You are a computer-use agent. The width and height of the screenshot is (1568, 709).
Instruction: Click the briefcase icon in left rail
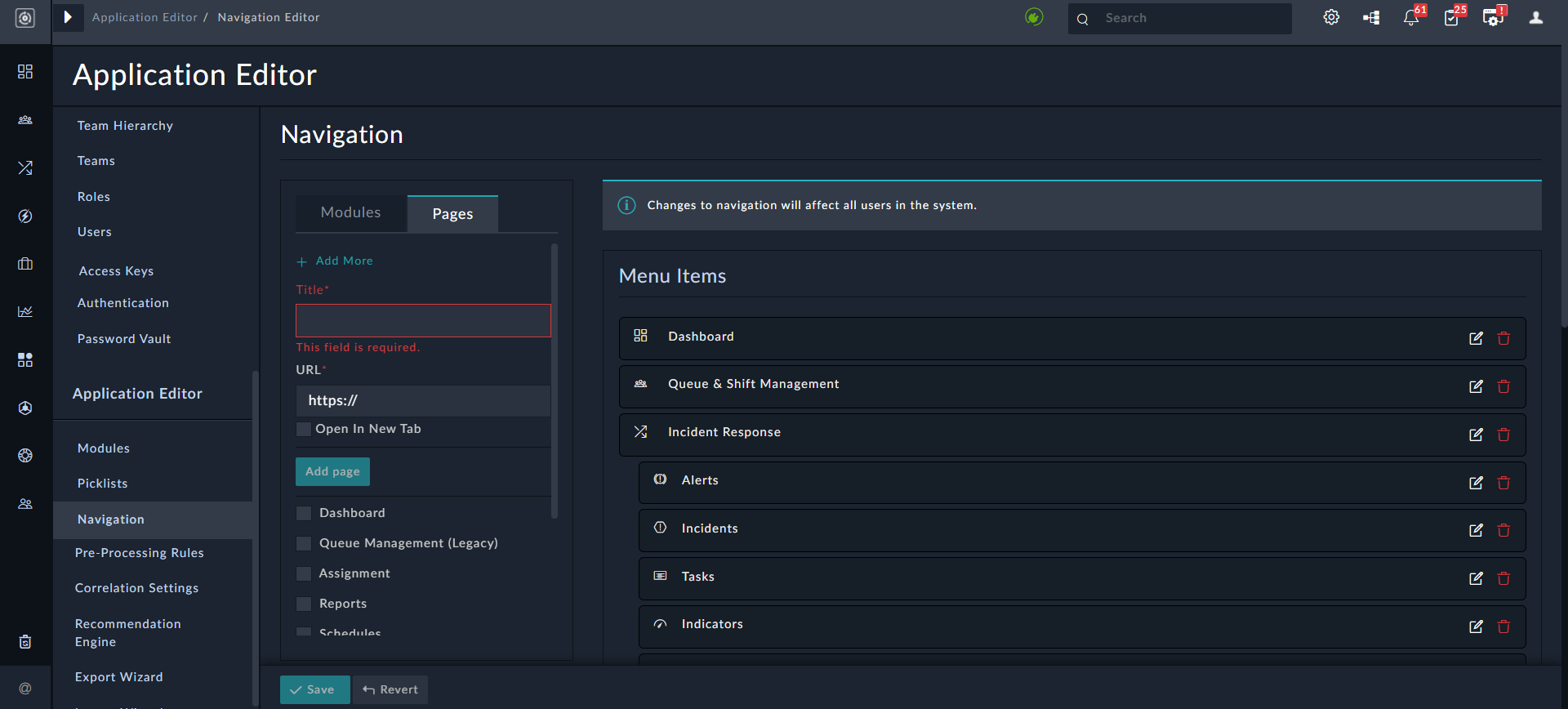[x=25, y=264]
